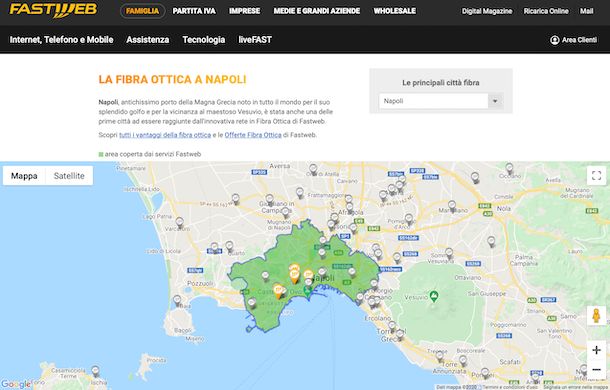
Task: Zoom in on the map
Action: point(596,350)
